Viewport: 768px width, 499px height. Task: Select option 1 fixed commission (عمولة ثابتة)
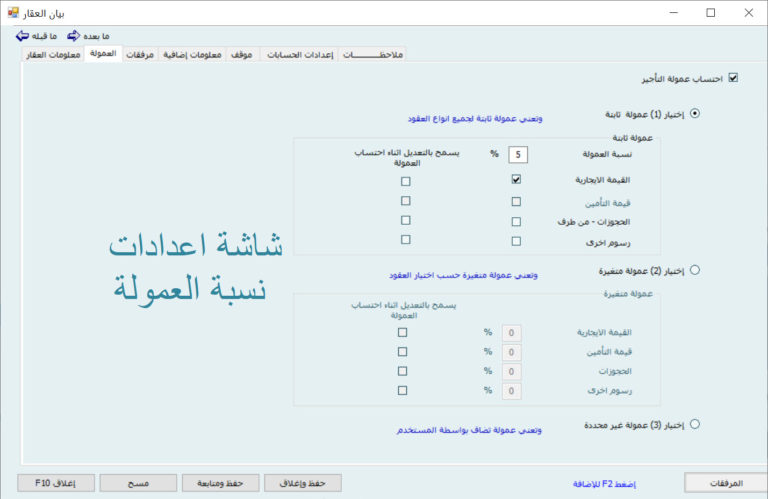pyautogui.click(x=695, y=113)
